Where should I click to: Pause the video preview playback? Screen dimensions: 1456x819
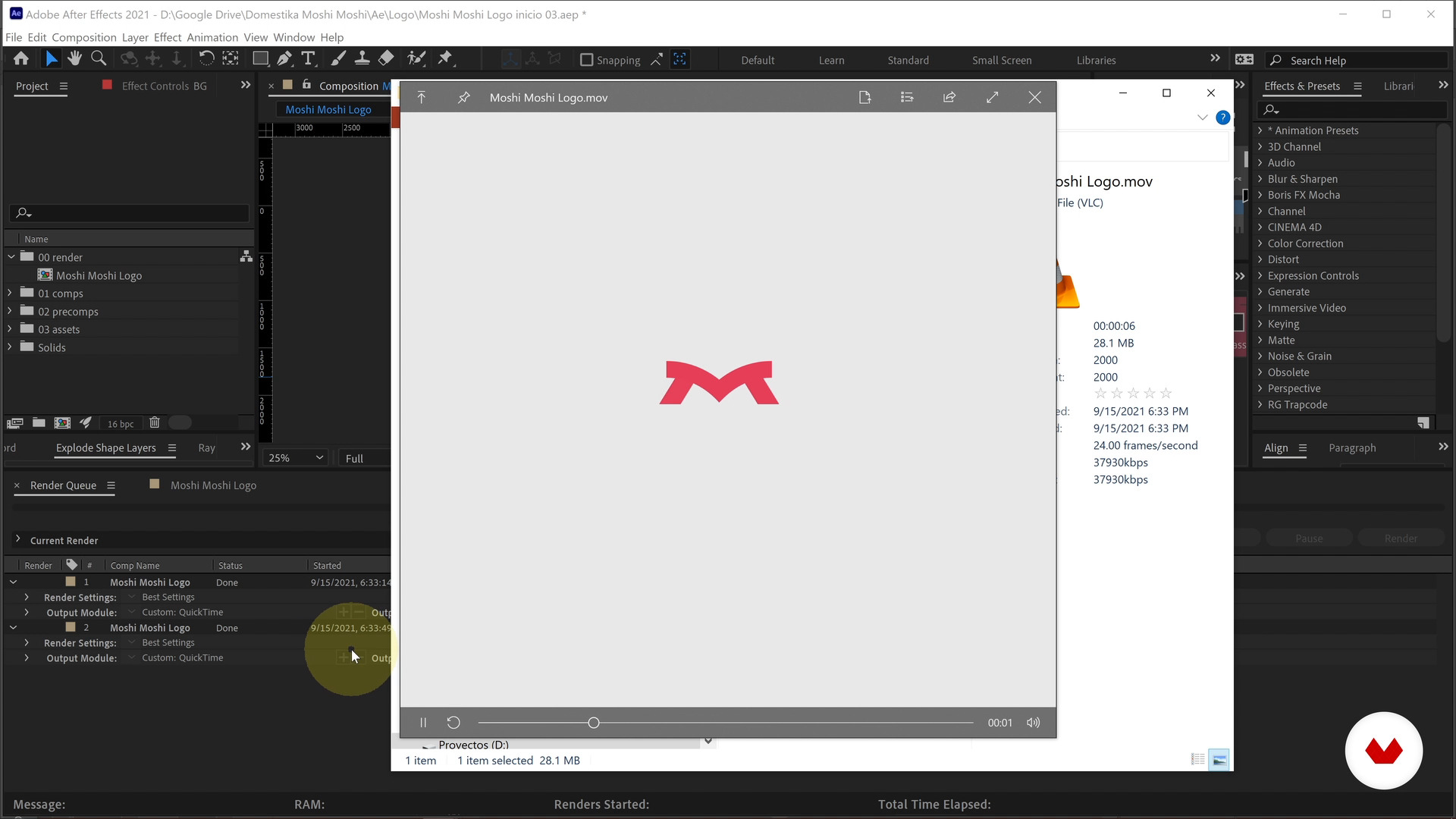tap(423, 723)
